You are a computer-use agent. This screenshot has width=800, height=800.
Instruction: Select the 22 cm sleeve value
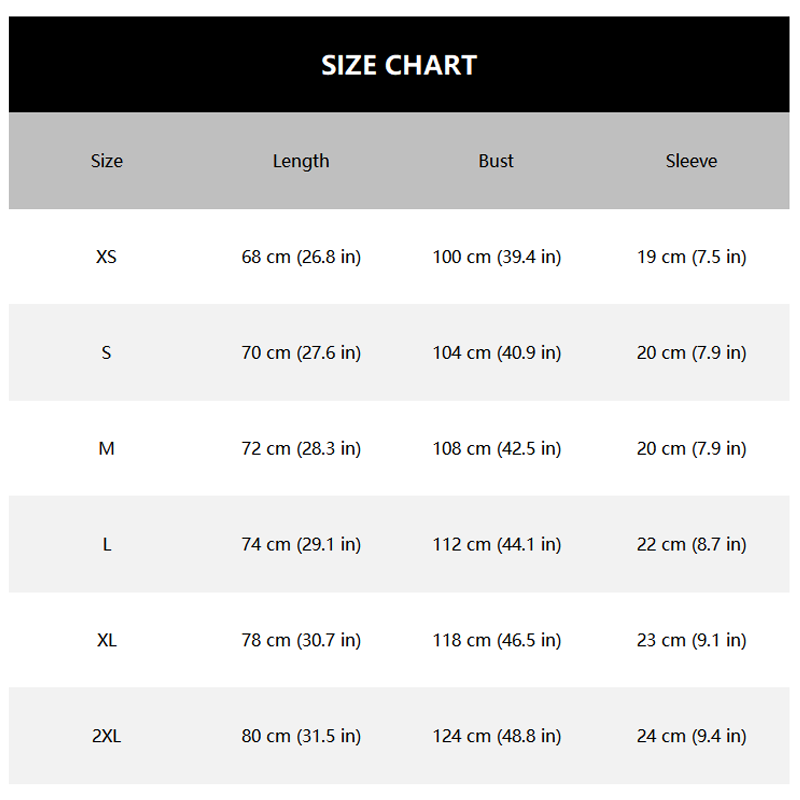pos(691,545)
